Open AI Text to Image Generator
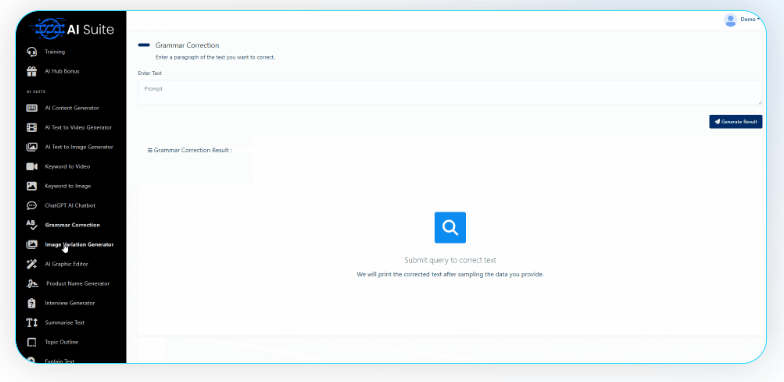This screenshot has width=784, height=382. pos(79,147)
